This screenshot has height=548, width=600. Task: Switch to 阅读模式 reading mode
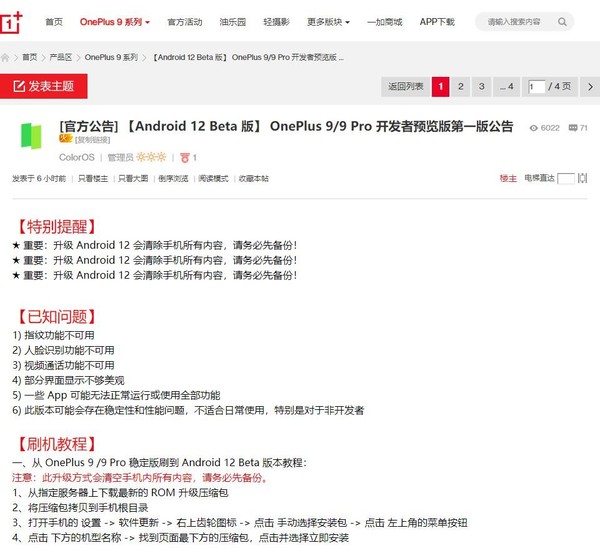coord(213,178)
